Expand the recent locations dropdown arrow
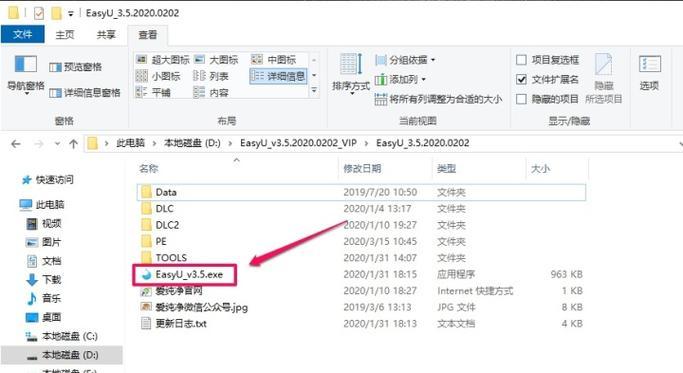The image size is (683, 373). click(x=57, y=143)
